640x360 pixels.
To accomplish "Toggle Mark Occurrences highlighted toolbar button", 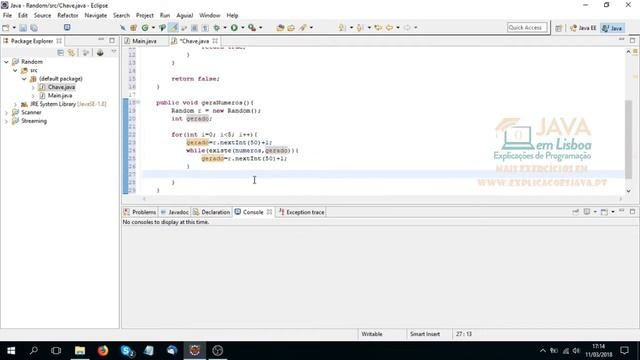I will tap(173, 28).
